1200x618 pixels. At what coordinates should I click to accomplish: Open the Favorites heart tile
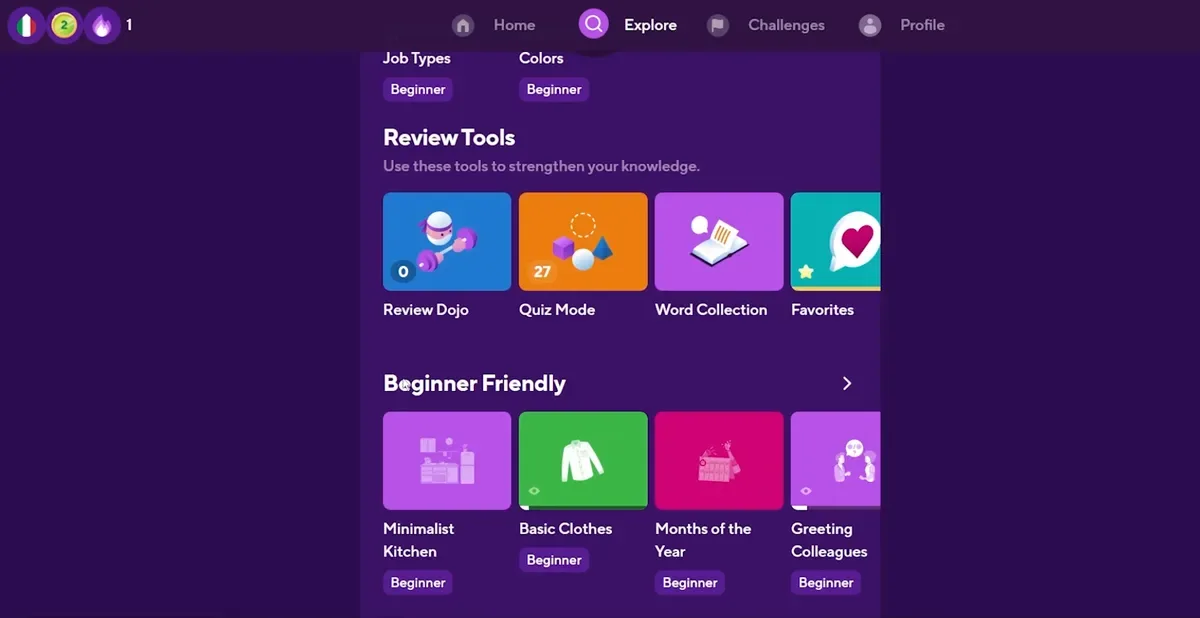pos(835,242)
